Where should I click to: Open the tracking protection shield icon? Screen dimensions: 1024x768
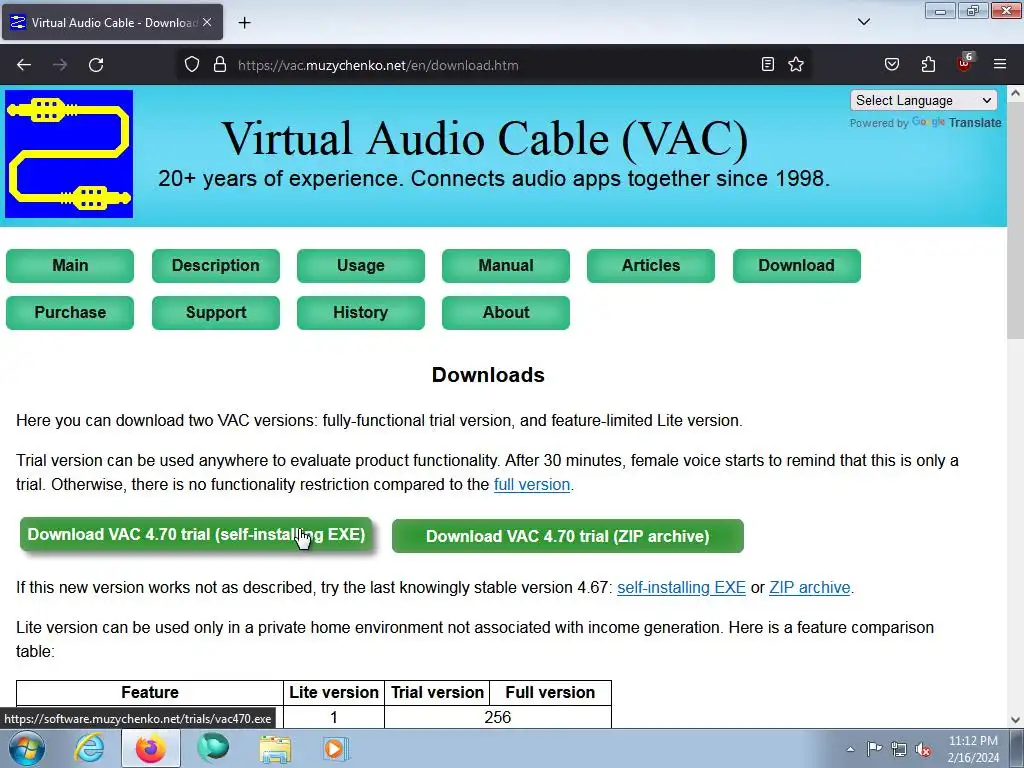(191, 65)
